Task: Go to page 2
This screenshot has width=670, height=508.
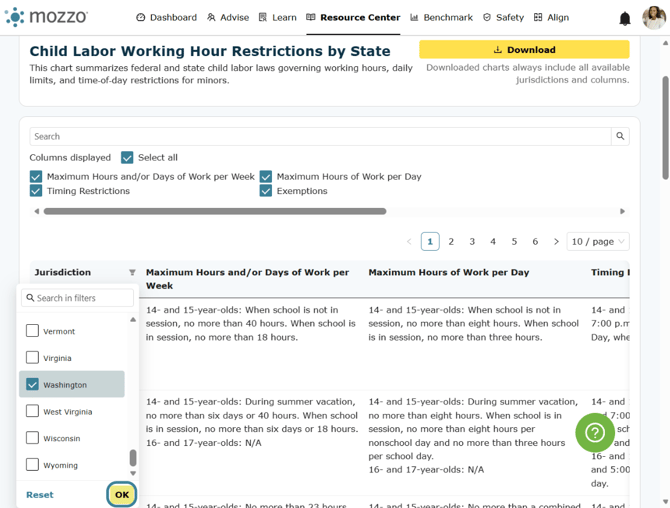Action: pos(451,242)
